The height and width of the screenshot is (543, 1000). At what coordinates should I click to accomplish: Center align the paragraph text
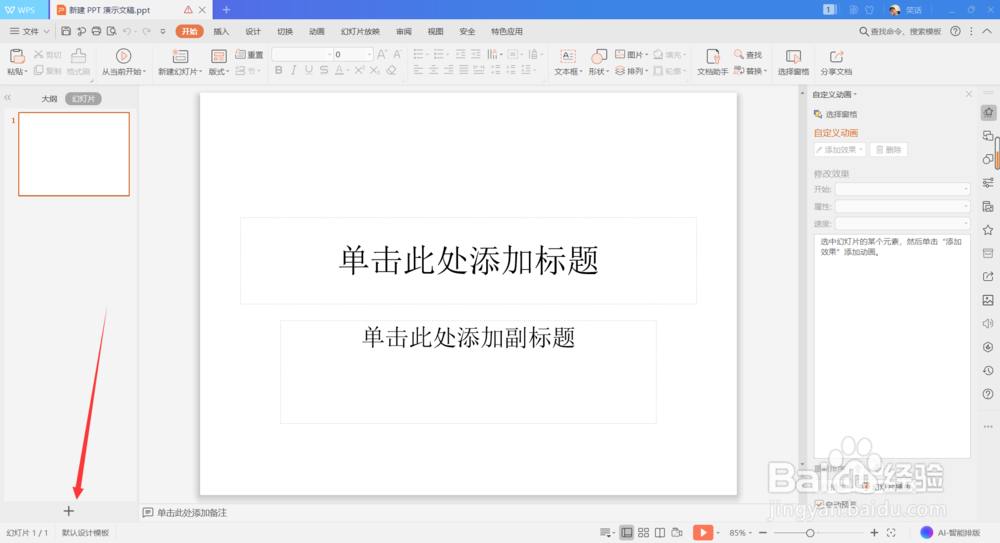433,70
